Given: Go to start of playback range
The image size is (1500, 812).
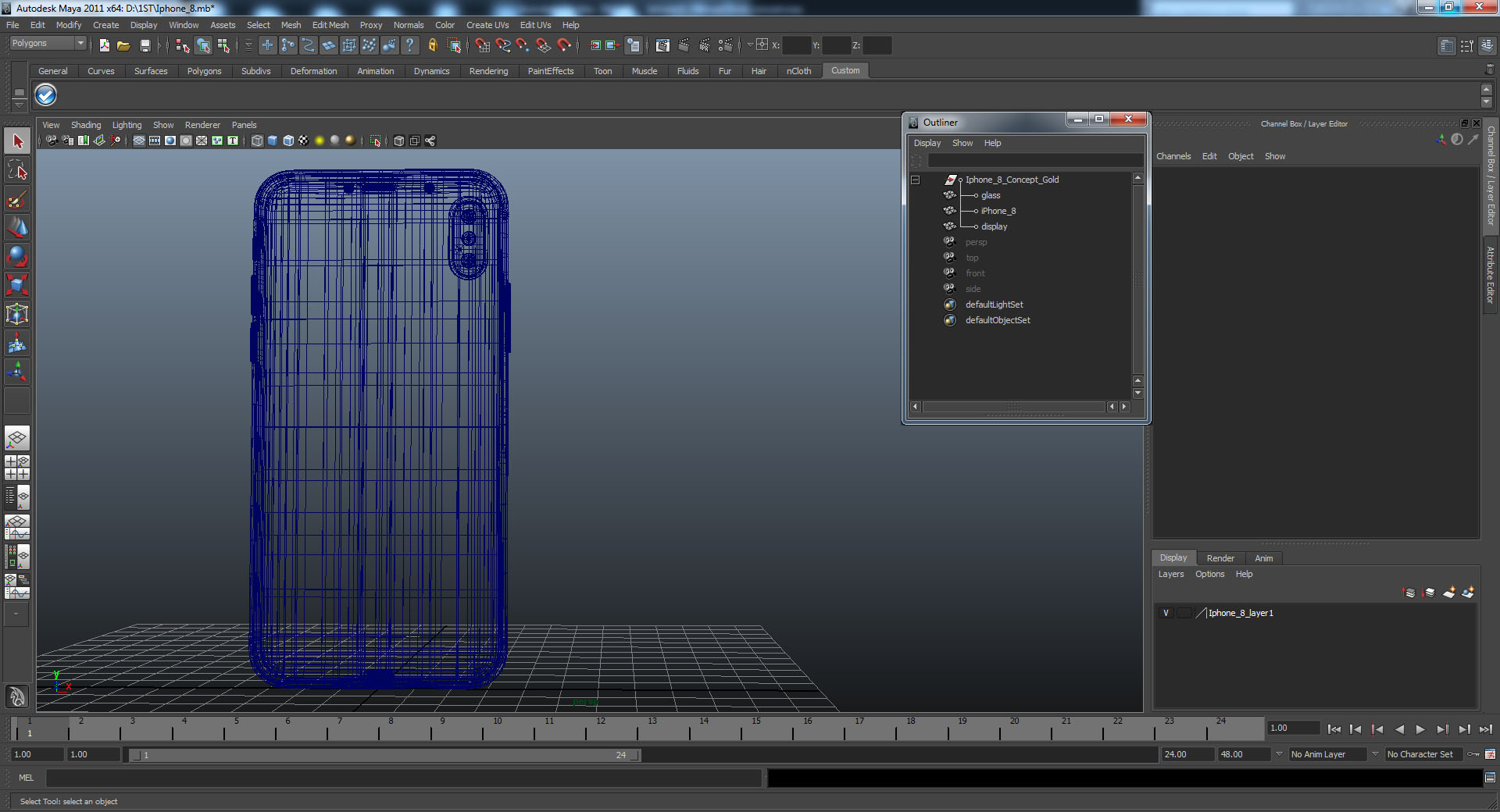Looking at the screenshot, I should point(1334,729).
